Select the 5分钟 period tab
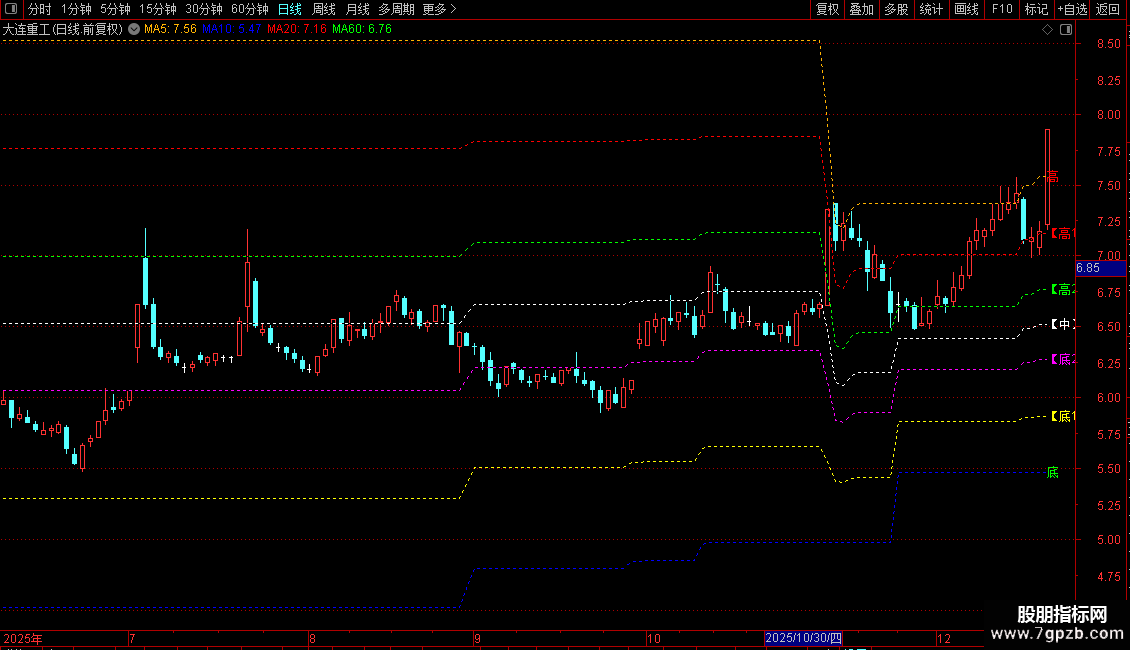This screenshot has height=650, width=1130. tap(115, 9)
